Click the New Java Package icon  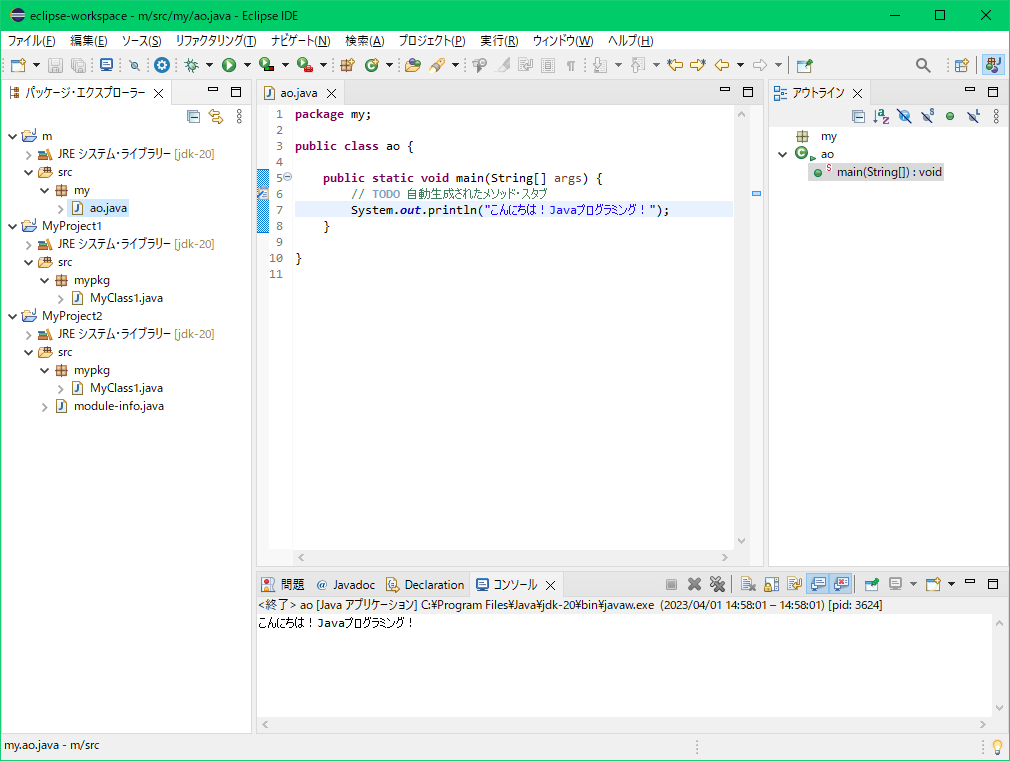(x=348, y=65)
